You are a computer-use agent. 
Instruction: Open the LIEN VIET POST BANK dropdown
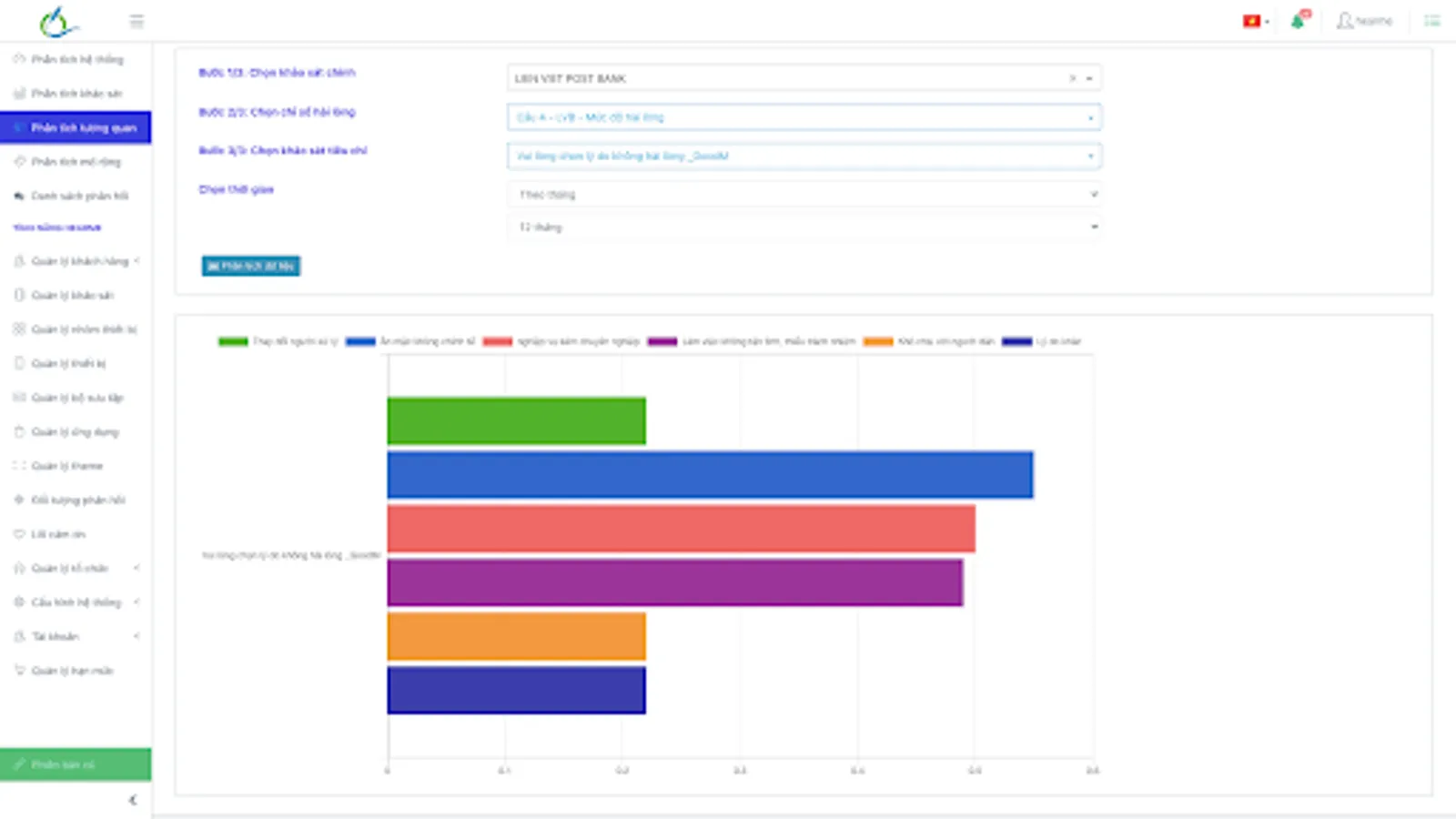(x=1089, y=78)
